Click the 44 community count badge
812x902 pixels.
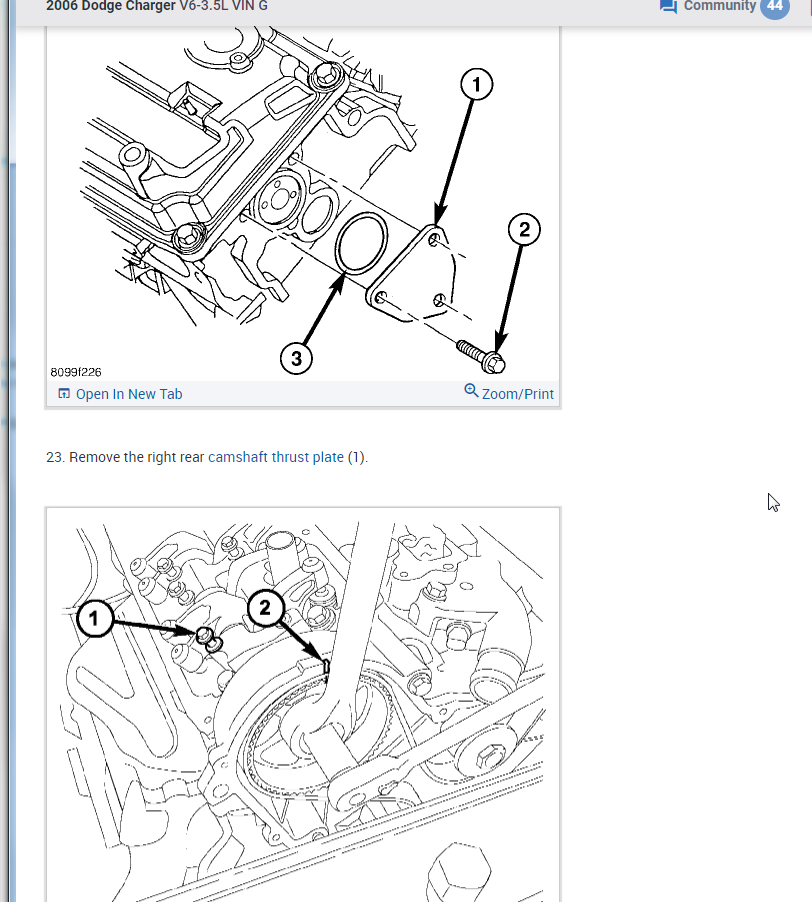tap(775, 6)
